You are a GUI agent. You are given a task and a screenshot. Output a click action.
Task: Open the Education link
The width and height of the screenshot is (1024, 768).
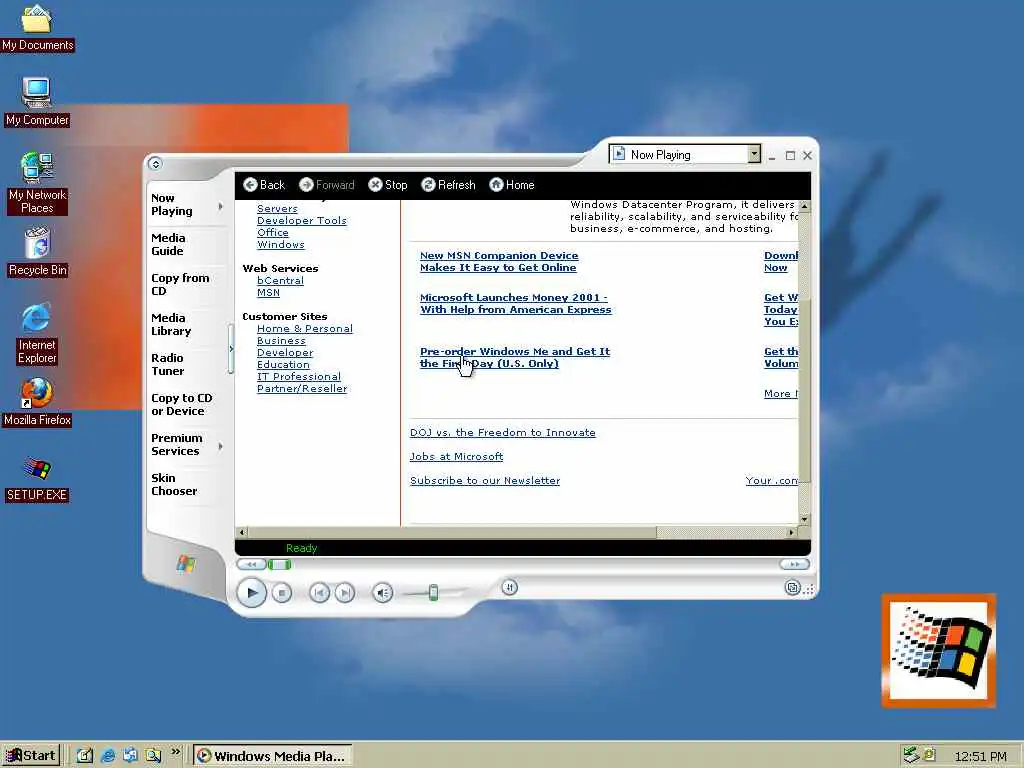click(x=283, y=364)
